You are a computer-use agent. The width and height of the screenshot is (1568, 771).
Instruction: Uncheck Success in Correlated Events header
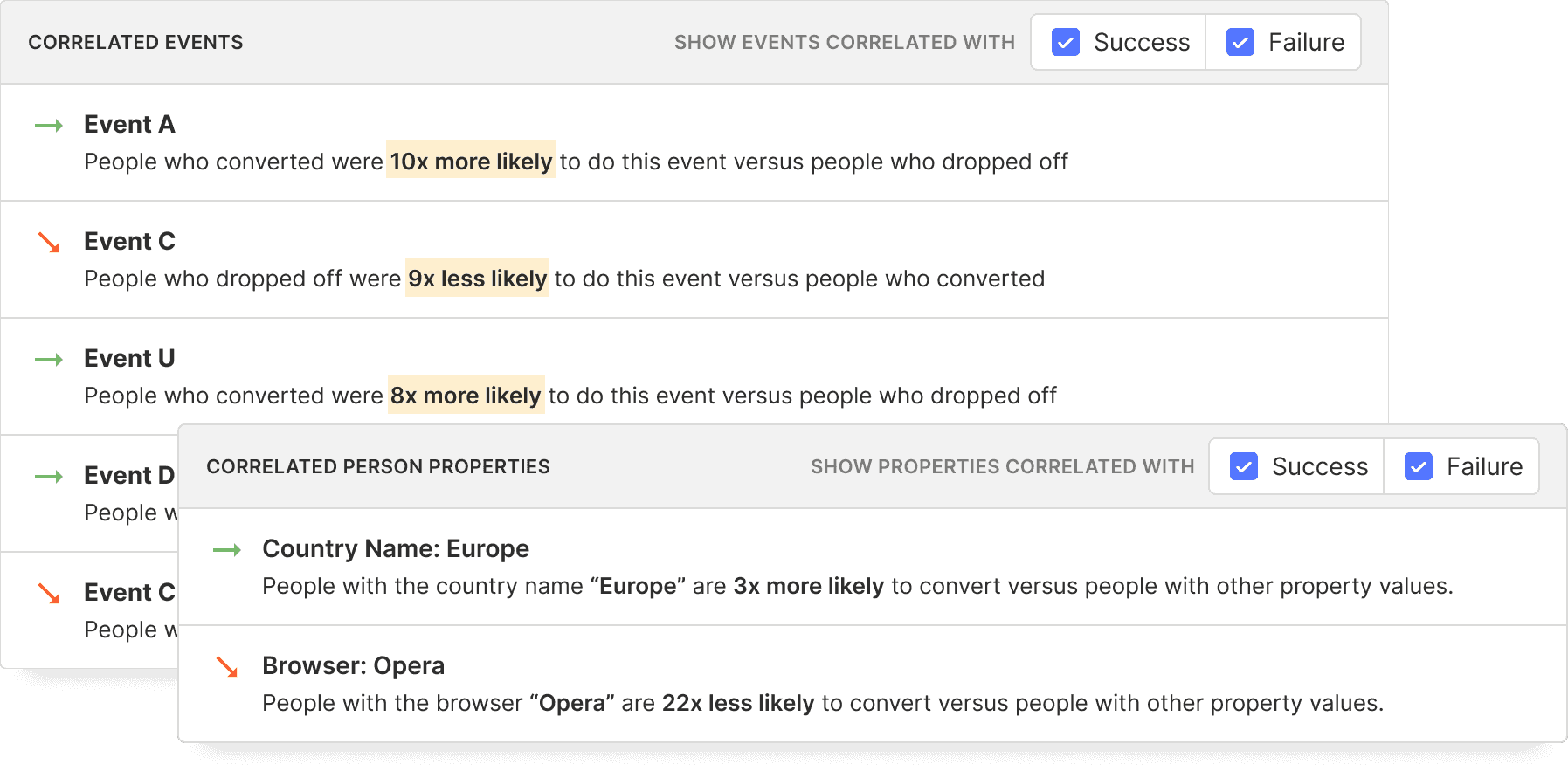[1066, 42]
